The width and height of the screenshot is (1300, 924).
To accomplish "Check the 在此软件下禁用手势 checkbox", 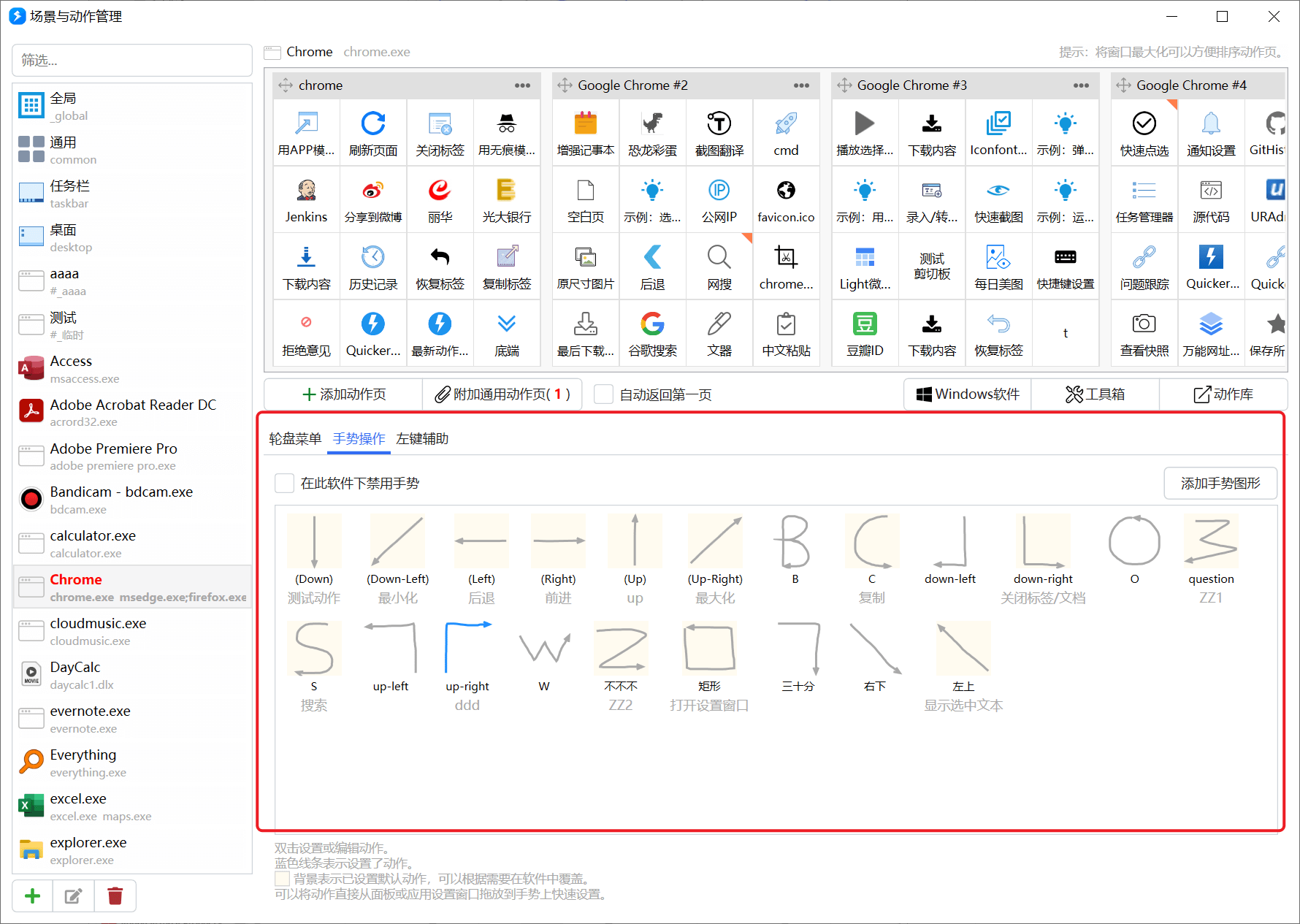I will 284,483.
